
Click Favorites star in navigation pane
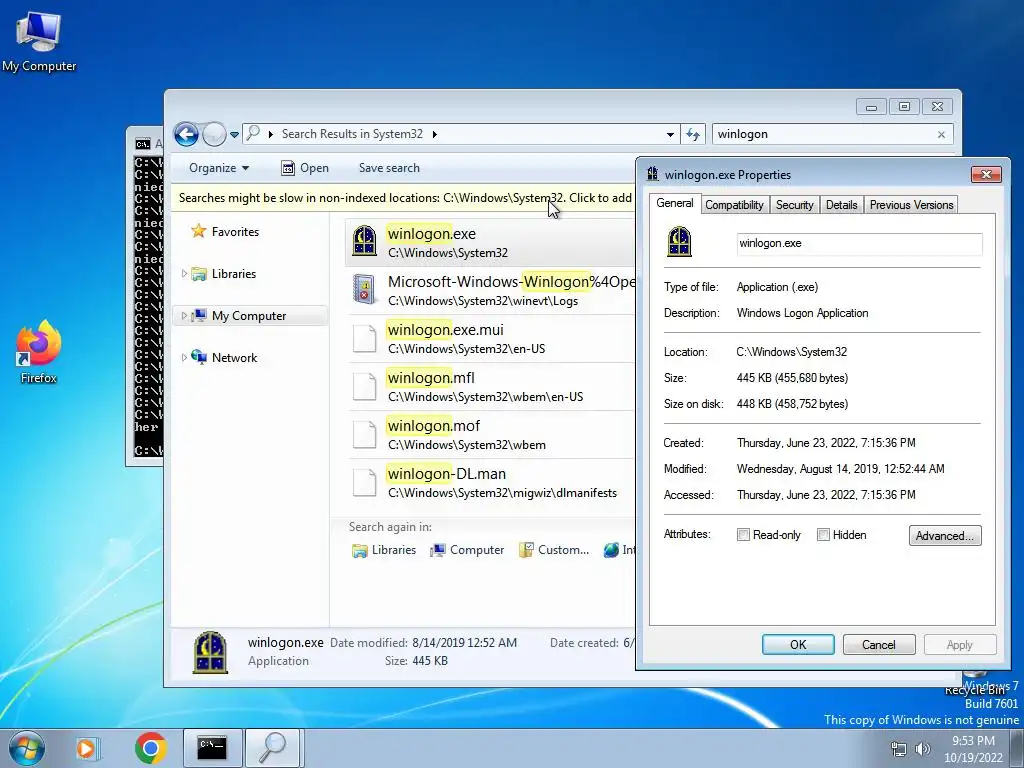click(x=199, y=231)
